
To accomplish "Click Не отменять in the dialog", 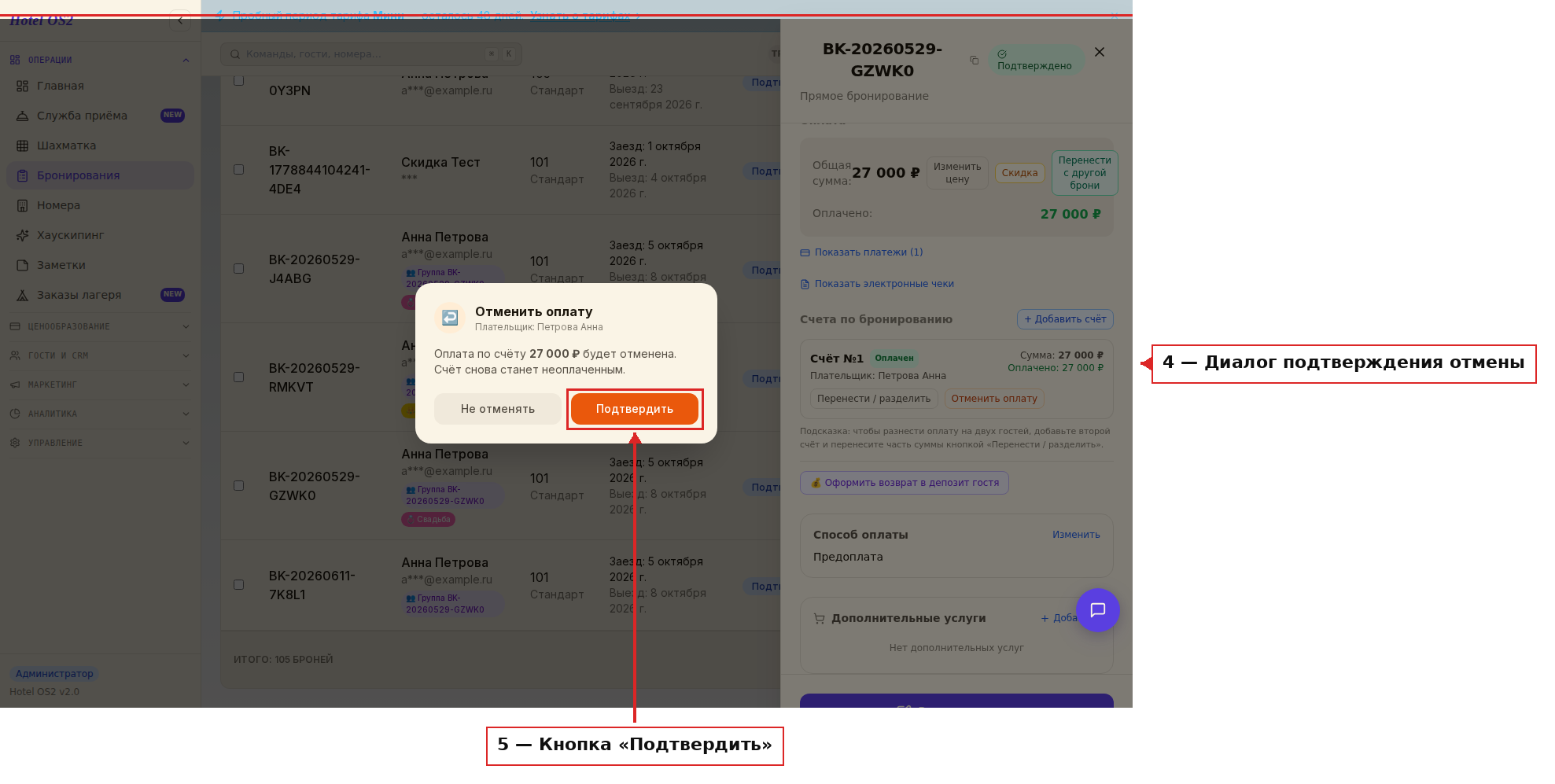I will 498,409.
